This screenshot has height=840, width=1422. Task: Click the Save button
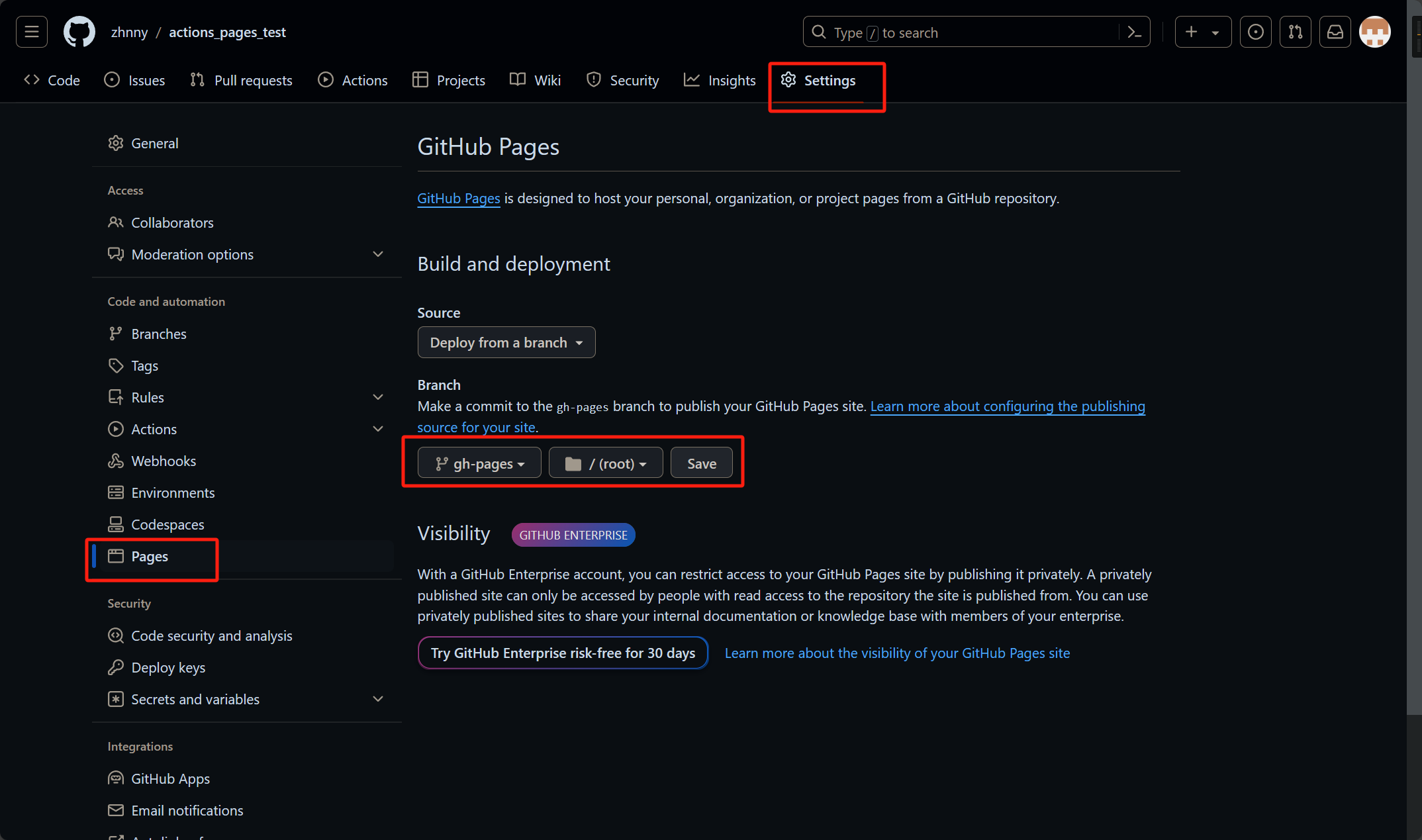point(701,463)
